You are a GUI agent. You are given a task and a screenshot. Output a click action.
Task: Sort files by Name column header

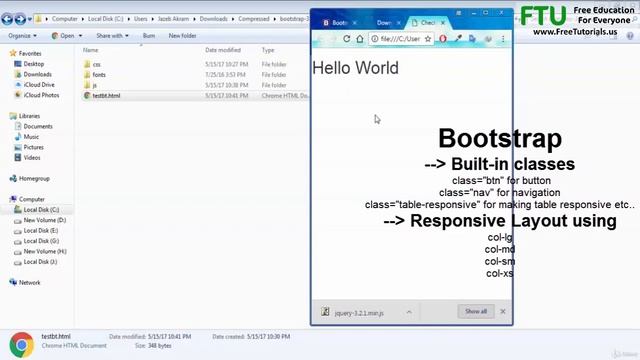(91, 50)
